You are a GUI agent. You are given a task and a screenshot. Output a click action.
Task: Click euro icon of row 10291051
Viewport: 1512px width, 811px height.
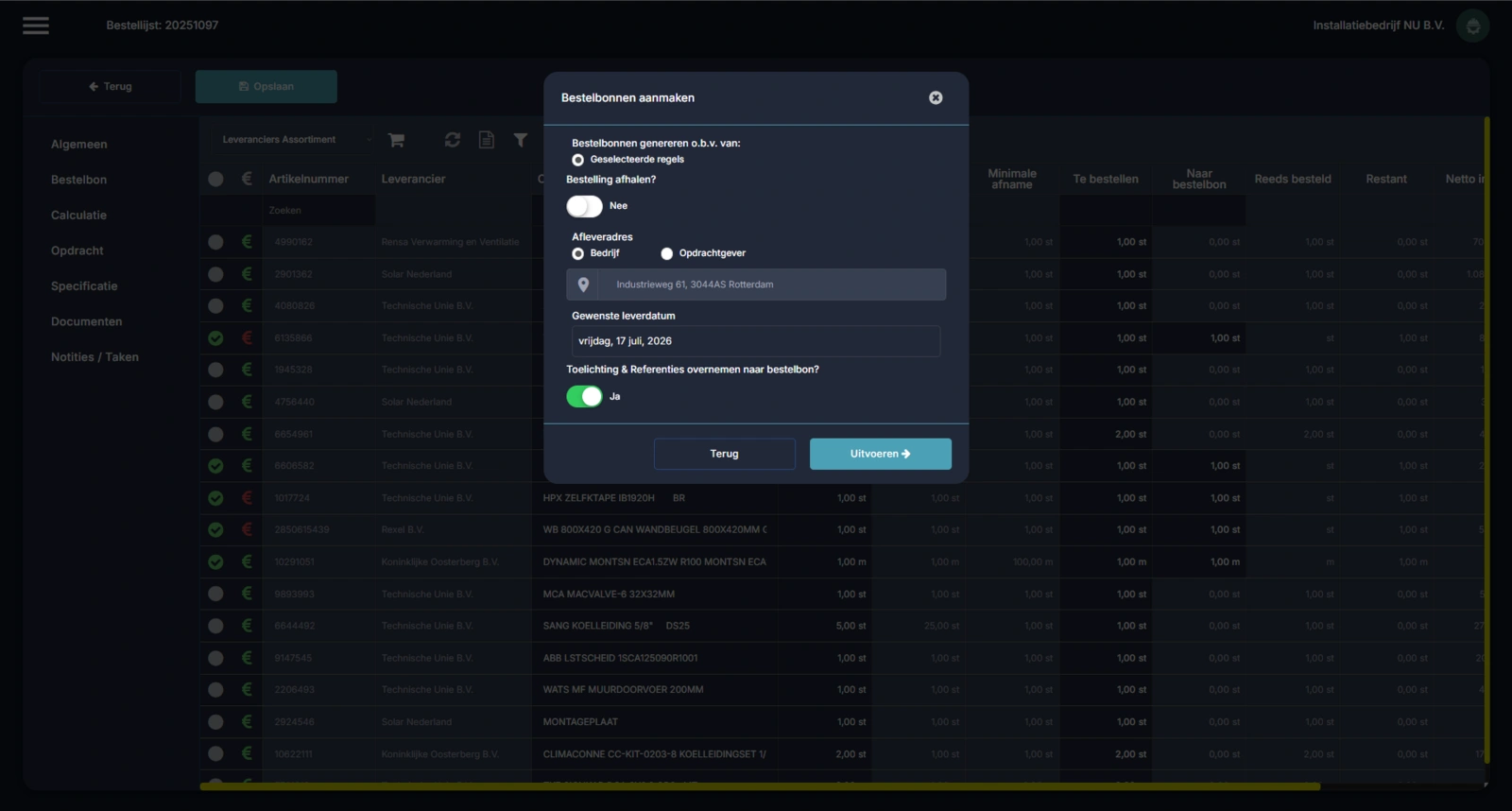click(247, 561)
